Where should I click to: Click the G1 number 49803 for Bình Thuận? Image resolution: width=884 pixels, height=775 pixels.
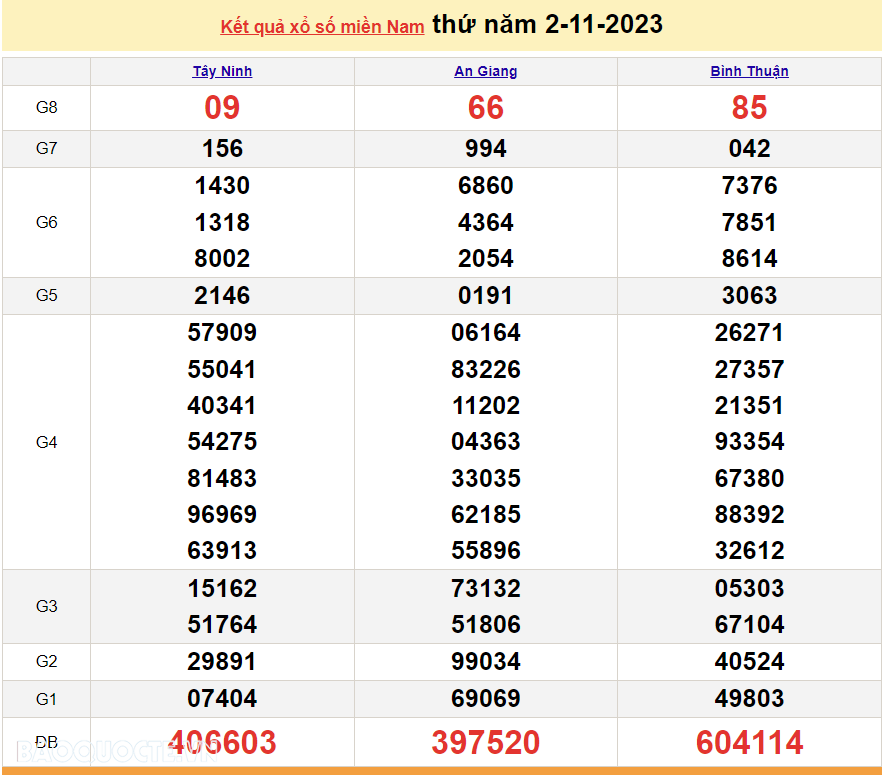[749, 699]
